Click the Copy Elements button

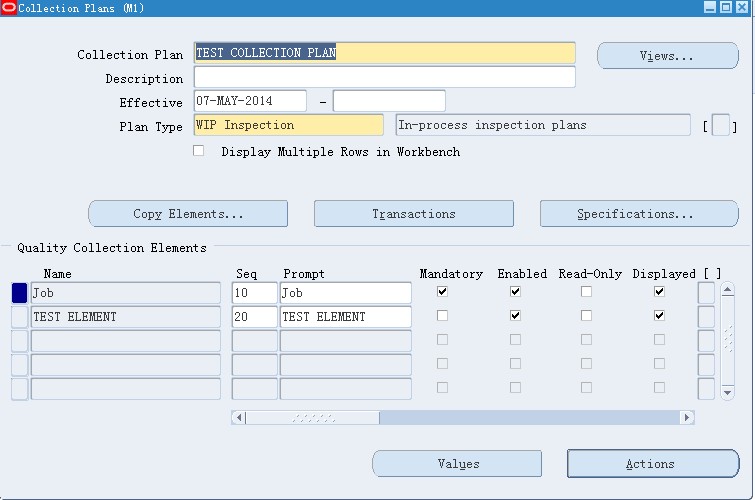point(188,214)
